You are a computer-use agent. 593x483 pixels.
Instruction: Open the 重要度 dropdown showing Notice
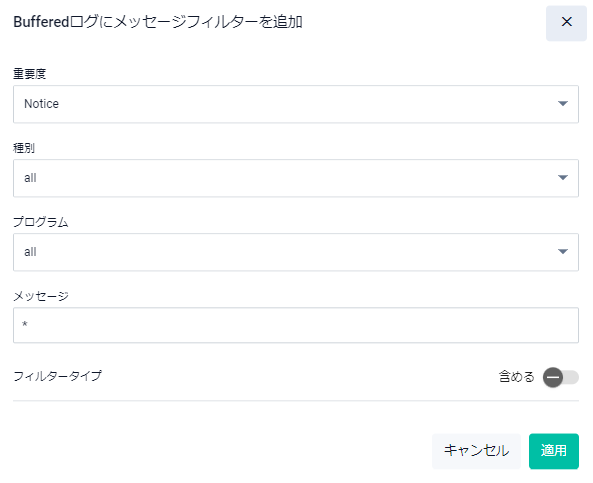[x=296, y=104]
